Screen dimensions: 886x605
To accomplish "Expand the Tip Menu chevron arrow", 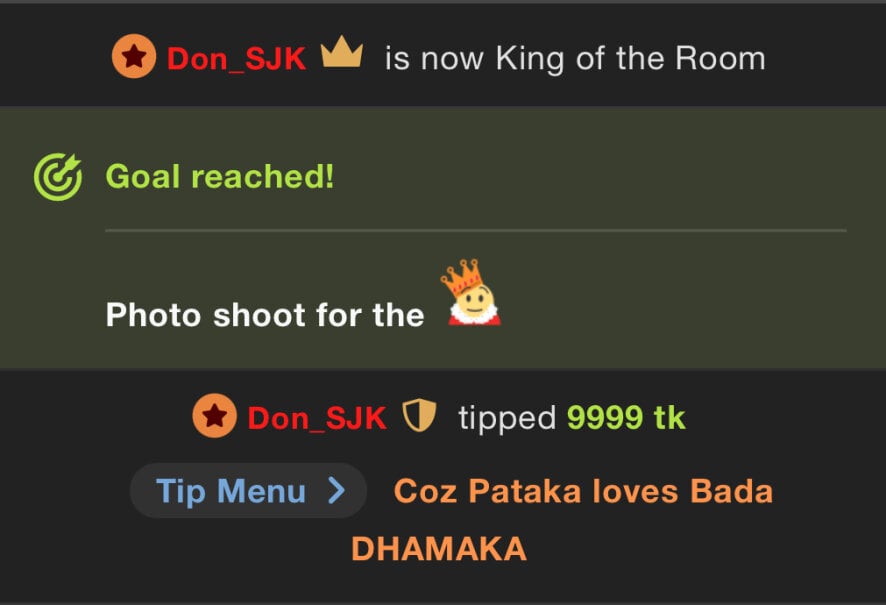I will coord(337,490).
